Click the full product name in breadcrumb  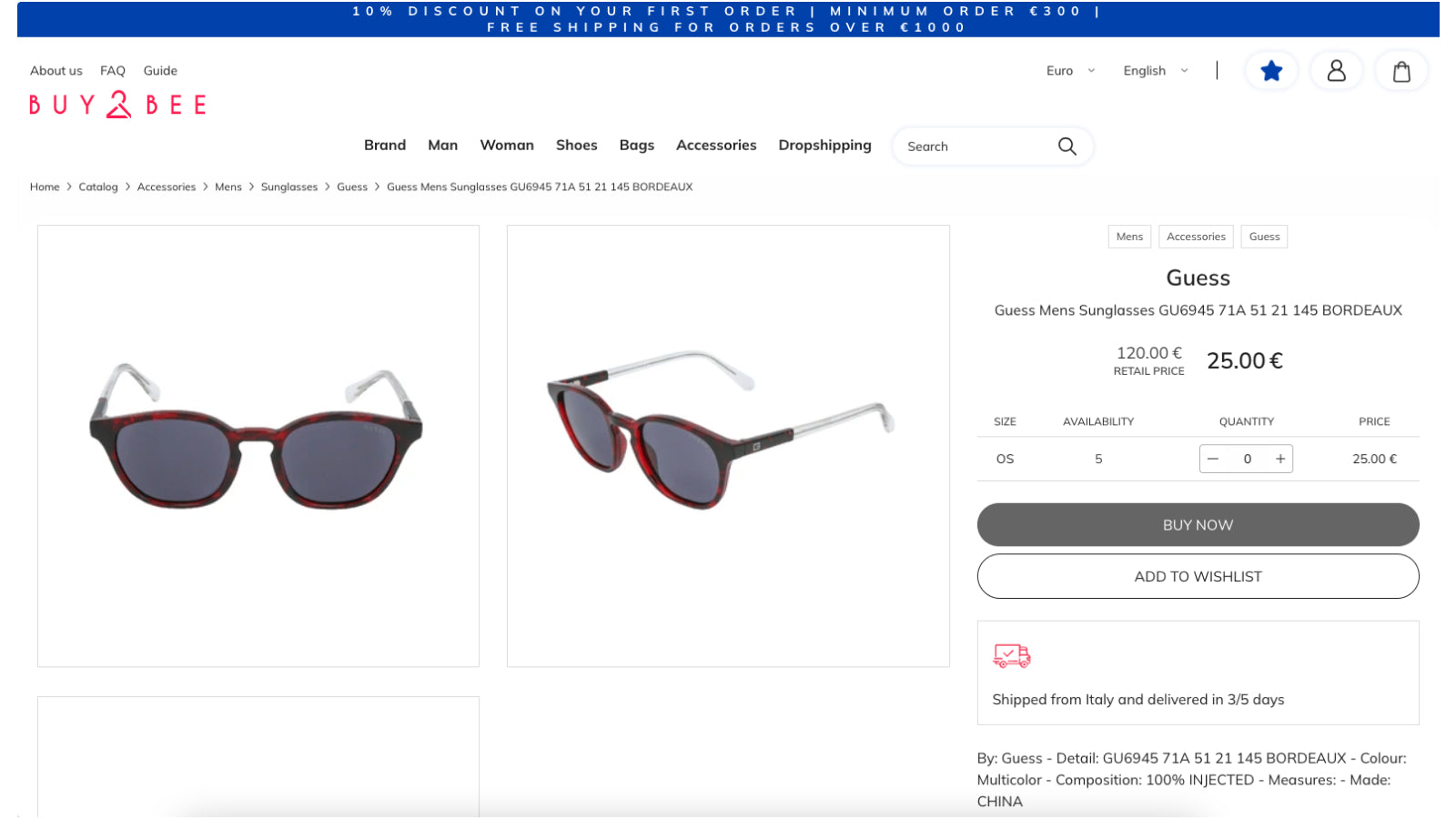coord(540,187)
